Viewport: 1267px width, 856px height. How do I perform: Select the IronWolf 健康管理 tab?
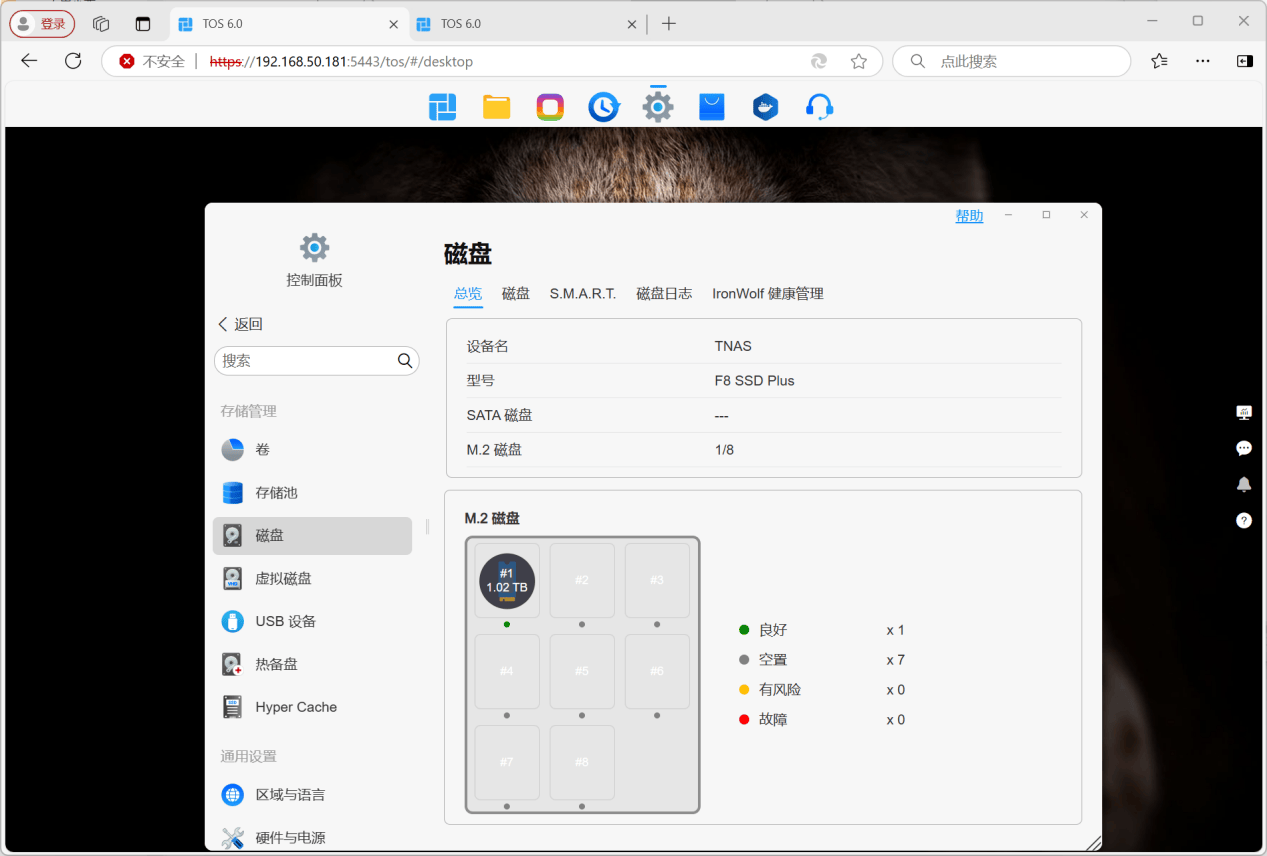coord(767,294)
